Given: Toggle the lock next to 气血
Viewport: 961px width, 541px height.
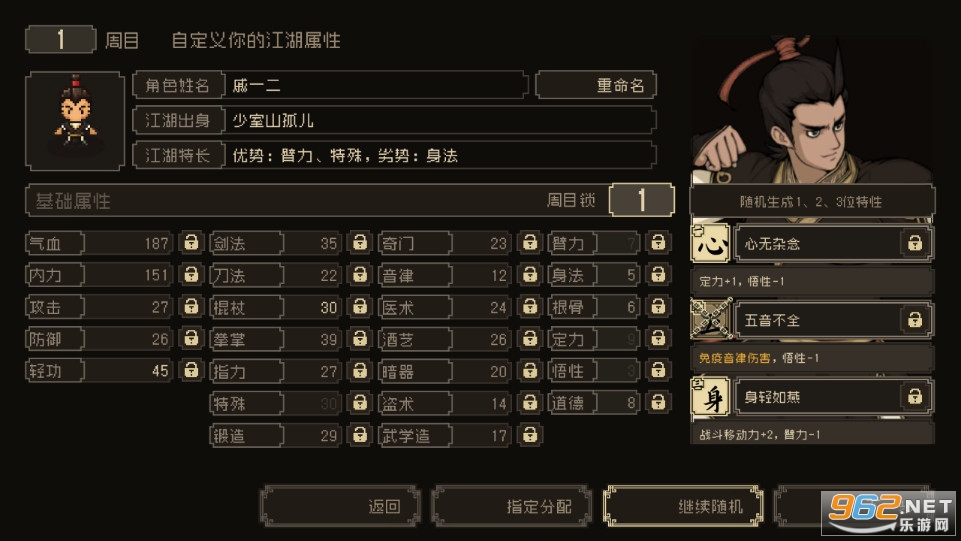Looking at the screenshot, I should pyautogui.click(x=191, y=243).
